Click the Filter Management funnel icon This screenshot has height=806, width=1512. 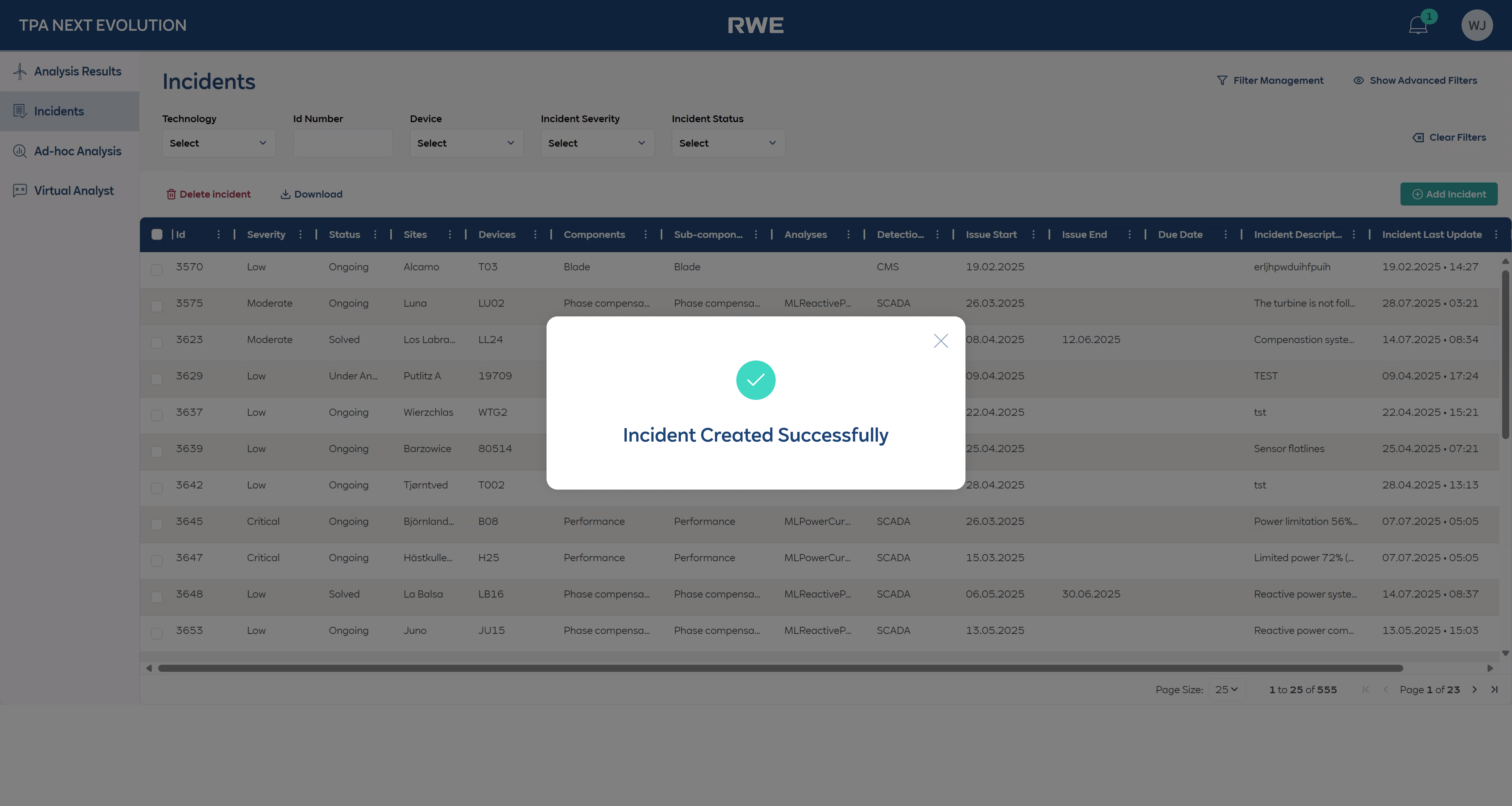pos(1222,80)
